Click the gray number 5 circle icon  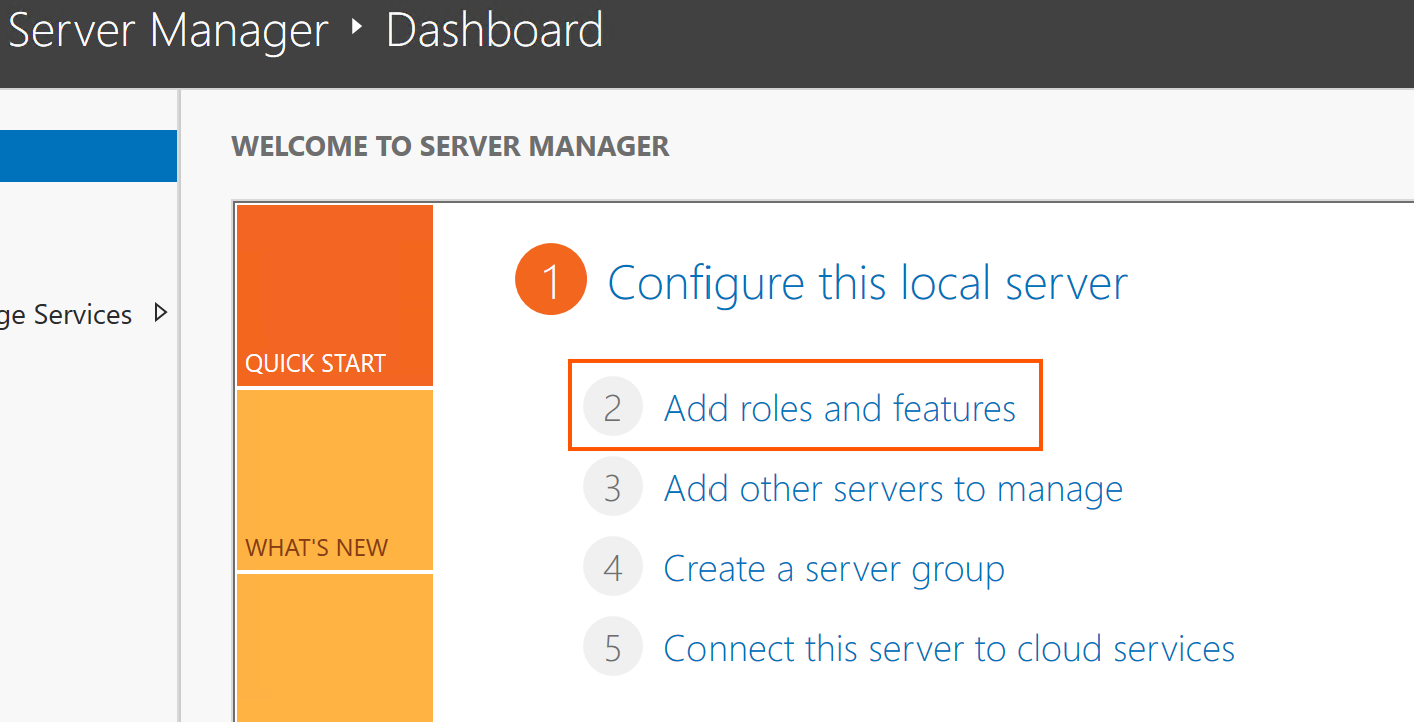(x=612, y=648)
